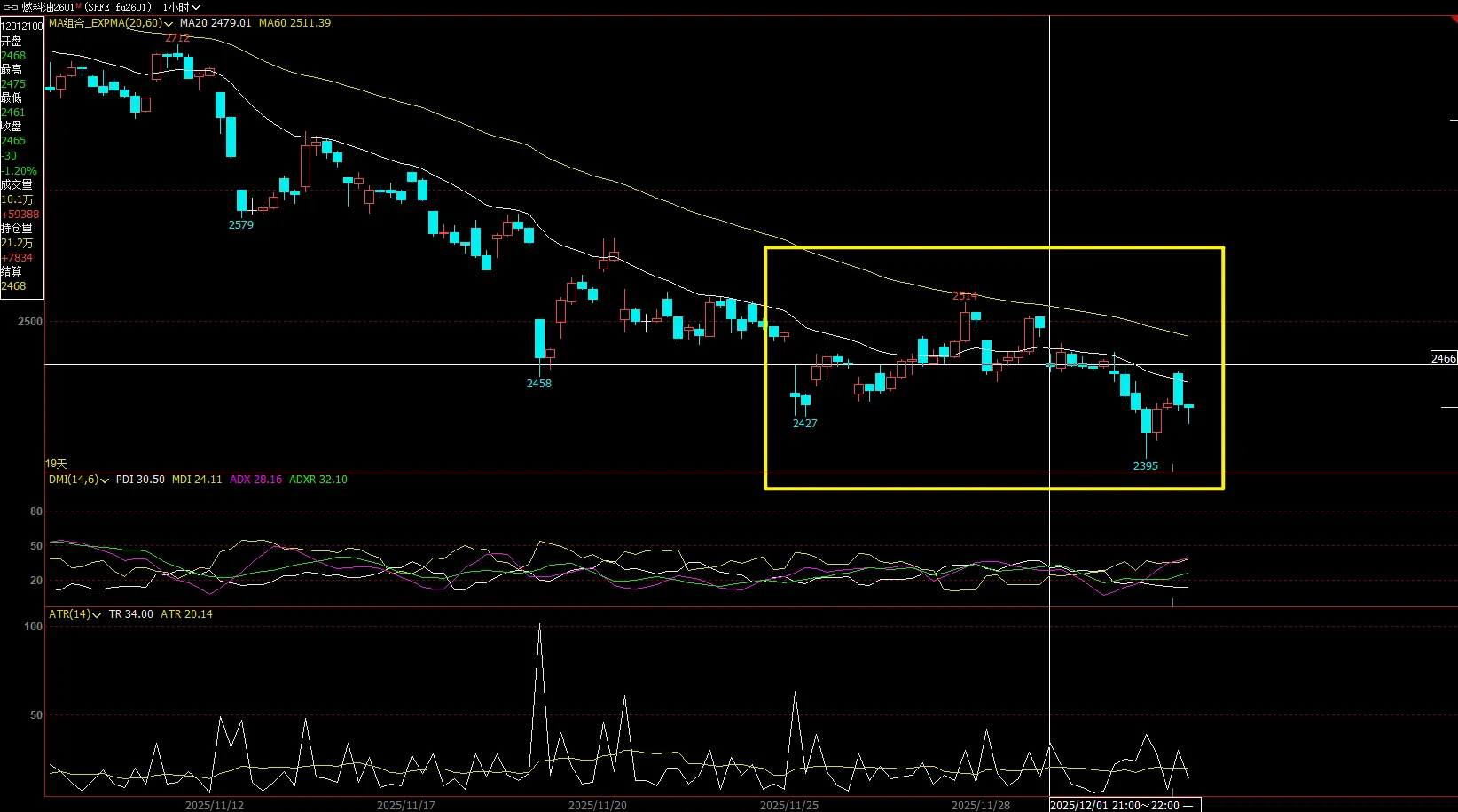The width and height of the screenshot is (1458, 812).
Task: Click the MA20 2479.01 legend label
Action: click(x=216, y=23)
